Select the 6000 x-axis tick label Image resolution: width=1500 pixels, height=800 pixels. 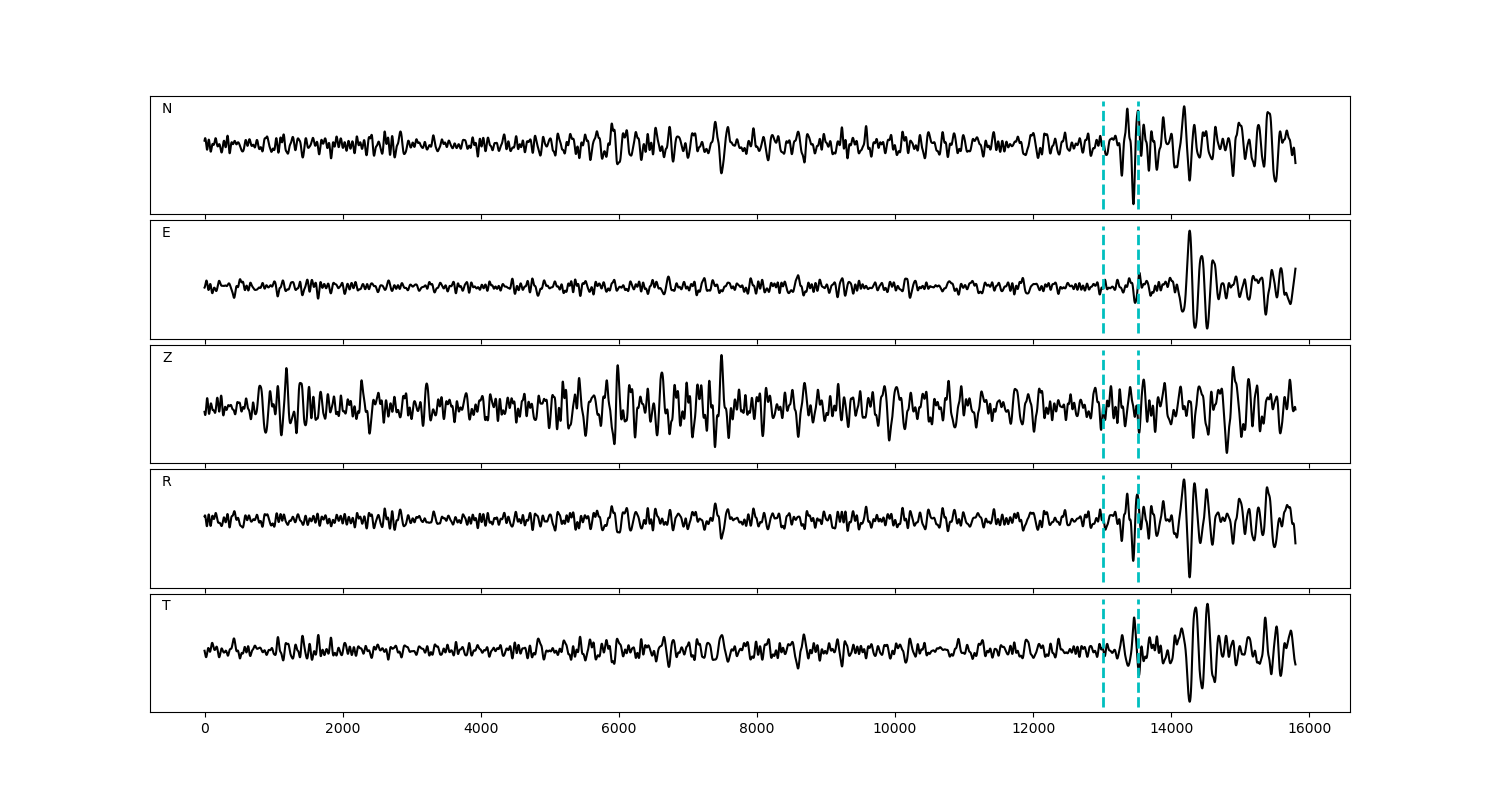tap(619, 730)
